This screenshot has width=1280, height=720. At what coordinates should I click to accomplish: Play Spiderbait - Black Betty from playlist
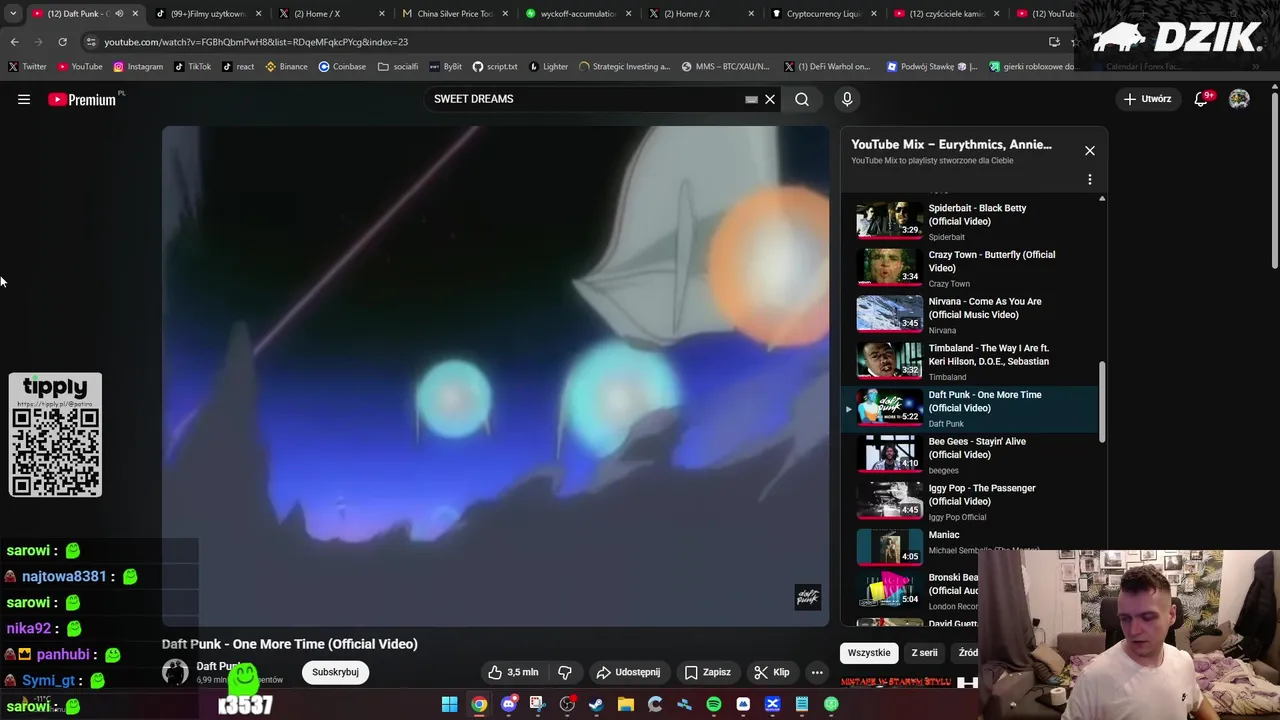[x=970, y=221]
